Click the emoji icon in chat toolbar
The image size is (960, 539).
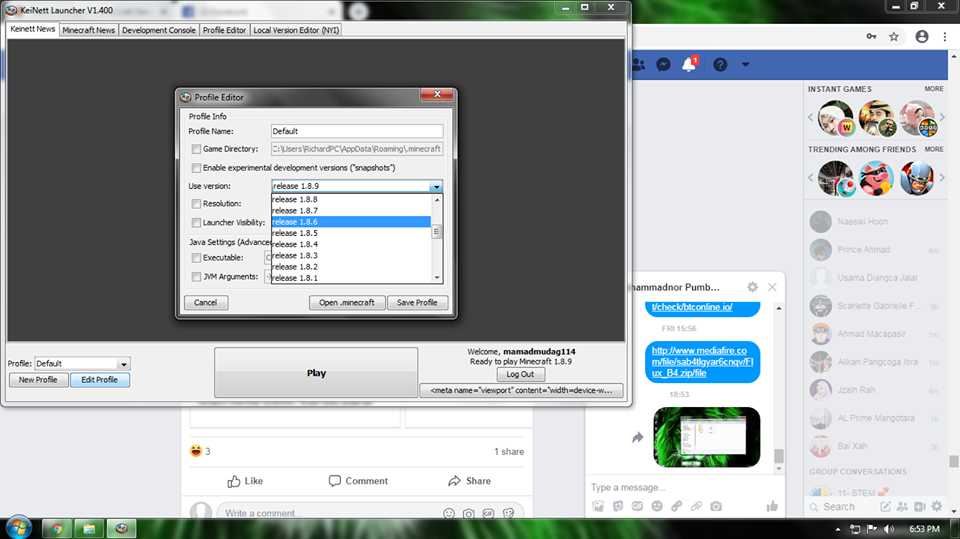tap(657, 506)
